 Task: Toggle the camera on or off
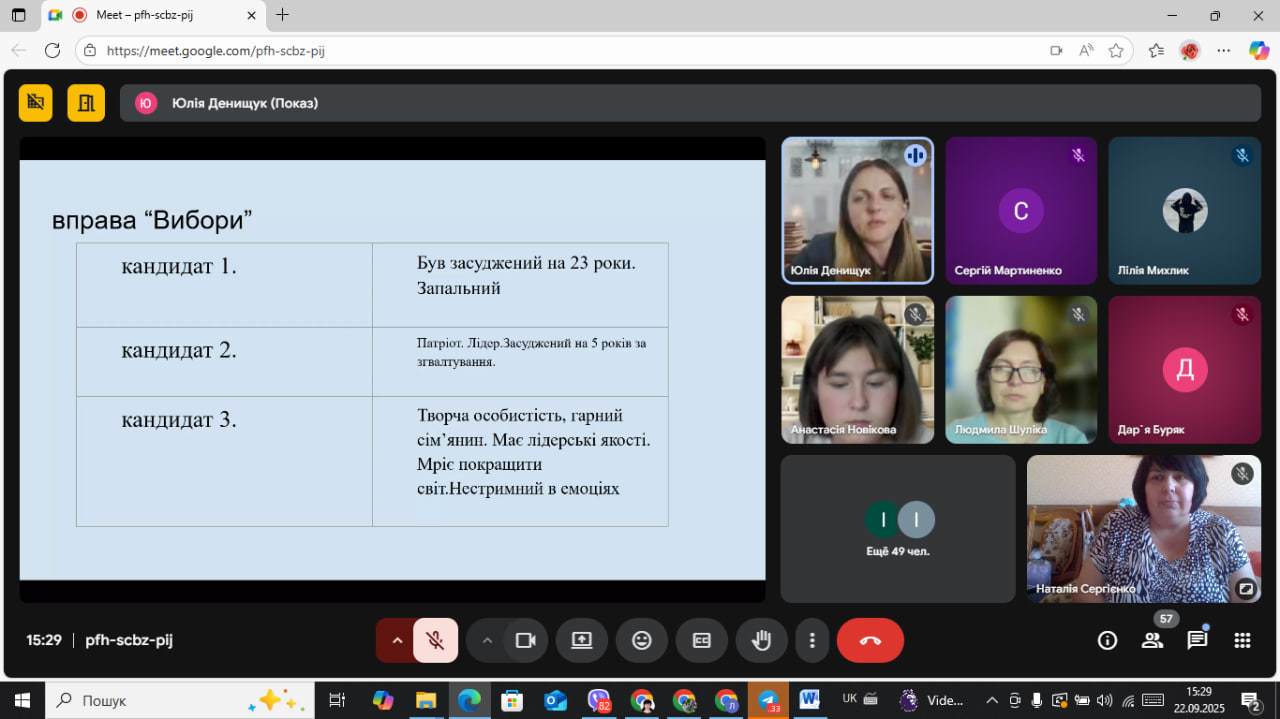[x=525, y=641]
